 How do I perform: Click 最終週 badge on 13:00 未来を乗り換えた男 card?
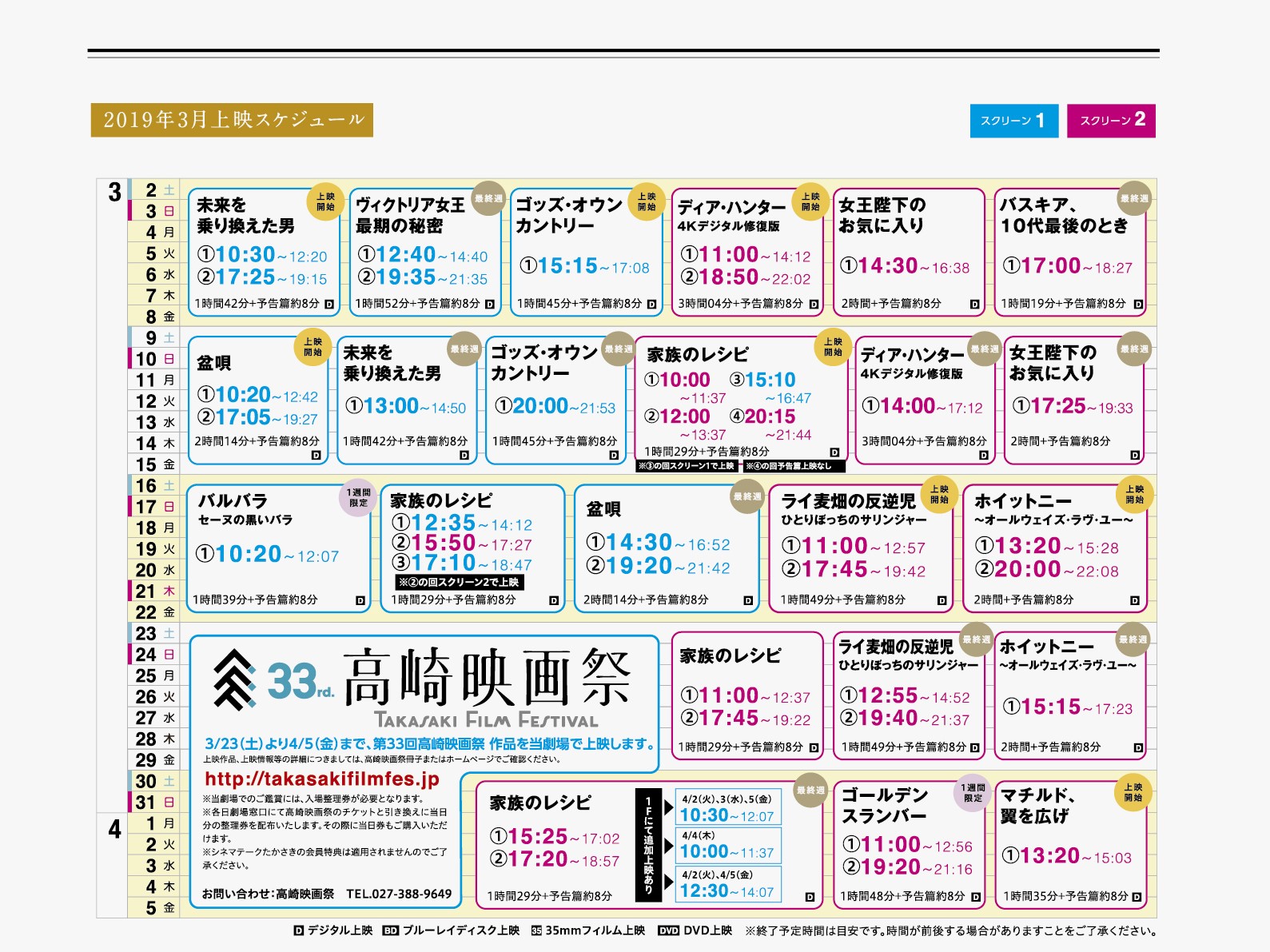click(464, 349)
